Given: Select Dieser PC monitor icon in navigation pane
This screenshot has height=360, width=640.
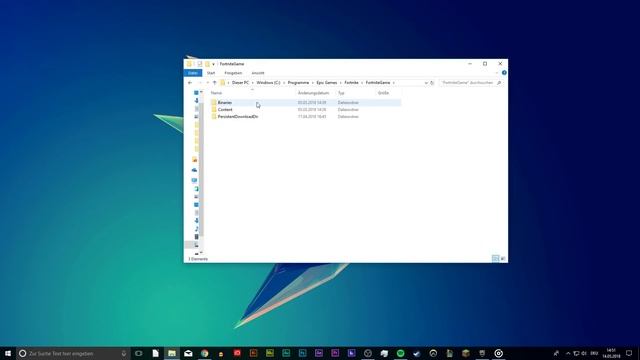Looking at the screenshot, I should click(195, 180).
